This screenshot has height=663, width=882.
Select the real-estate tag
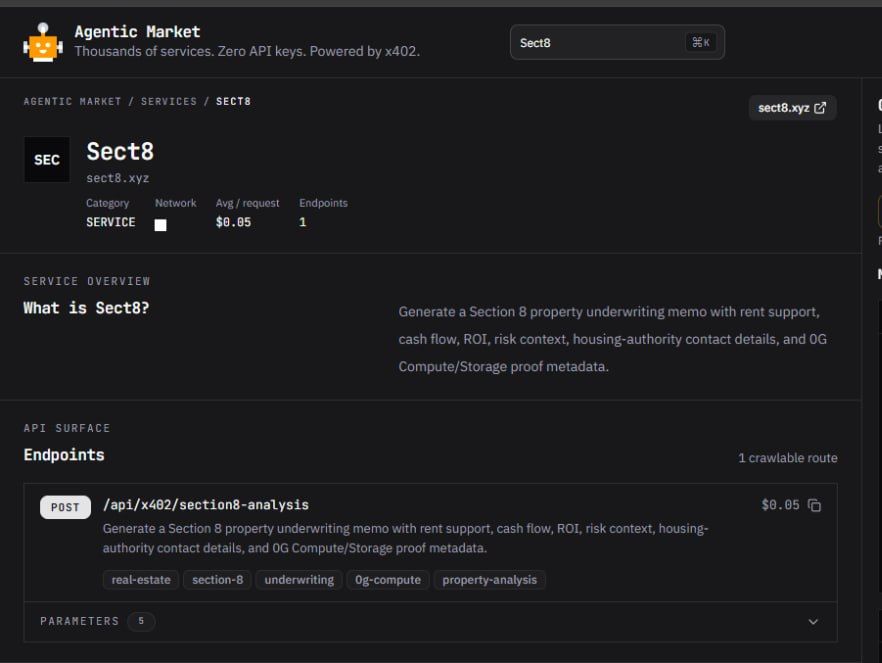pyautogui.click(x=141, y=580)
